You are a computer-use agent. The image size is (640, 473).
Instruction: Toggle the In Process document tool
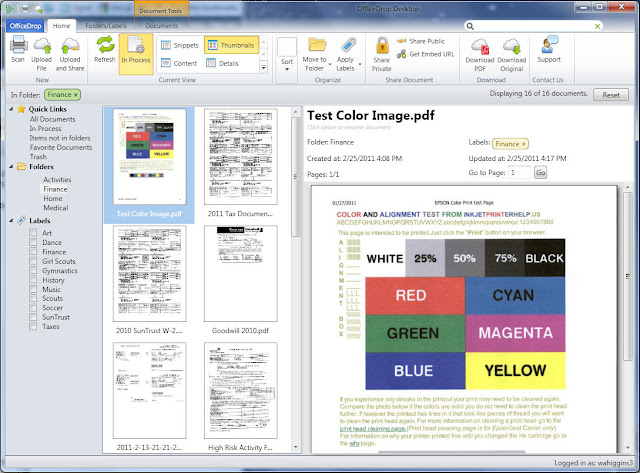(136, 54)
